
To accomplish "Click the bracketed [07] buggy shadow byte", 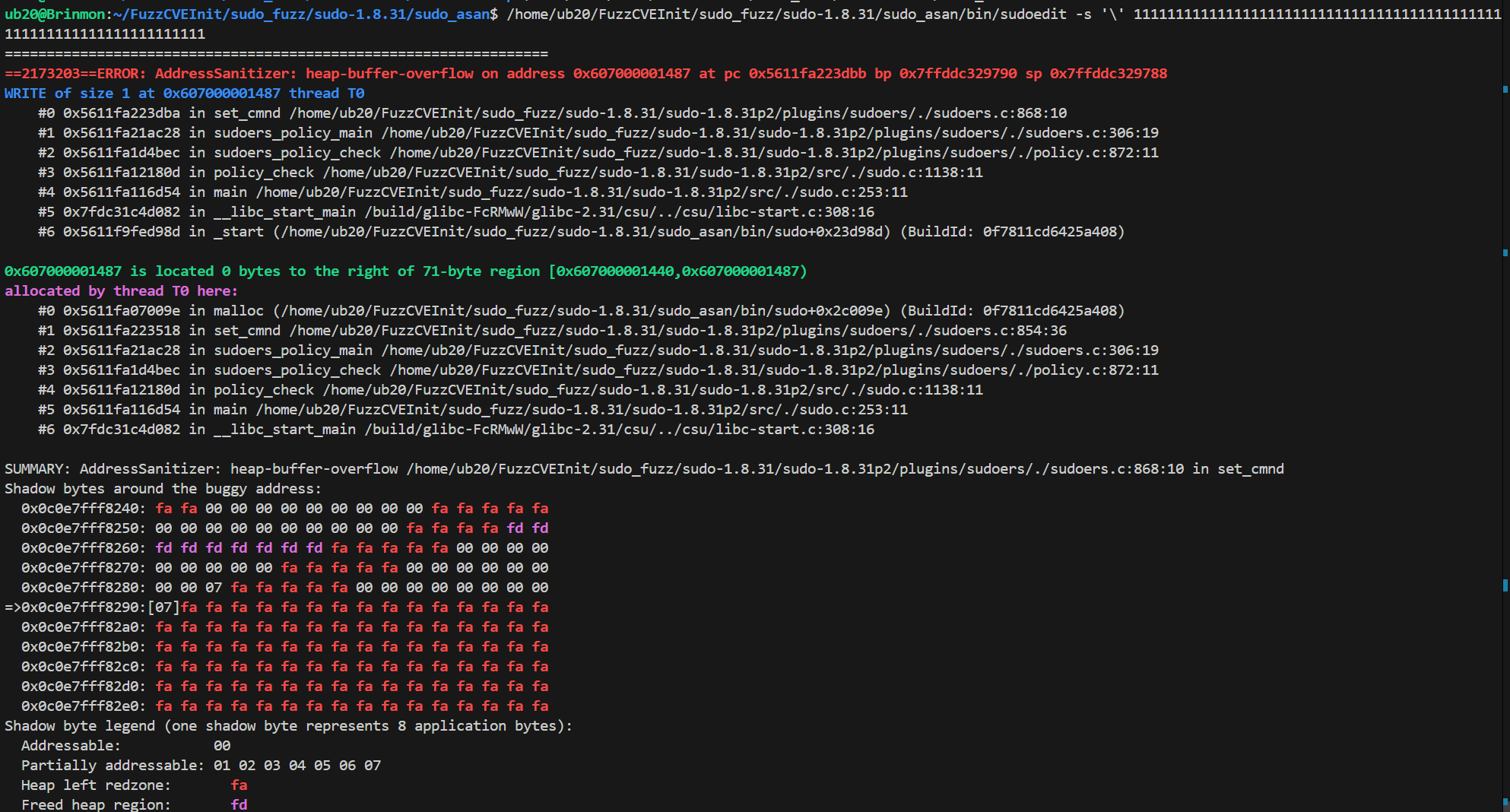I will (x=163, y=607).
